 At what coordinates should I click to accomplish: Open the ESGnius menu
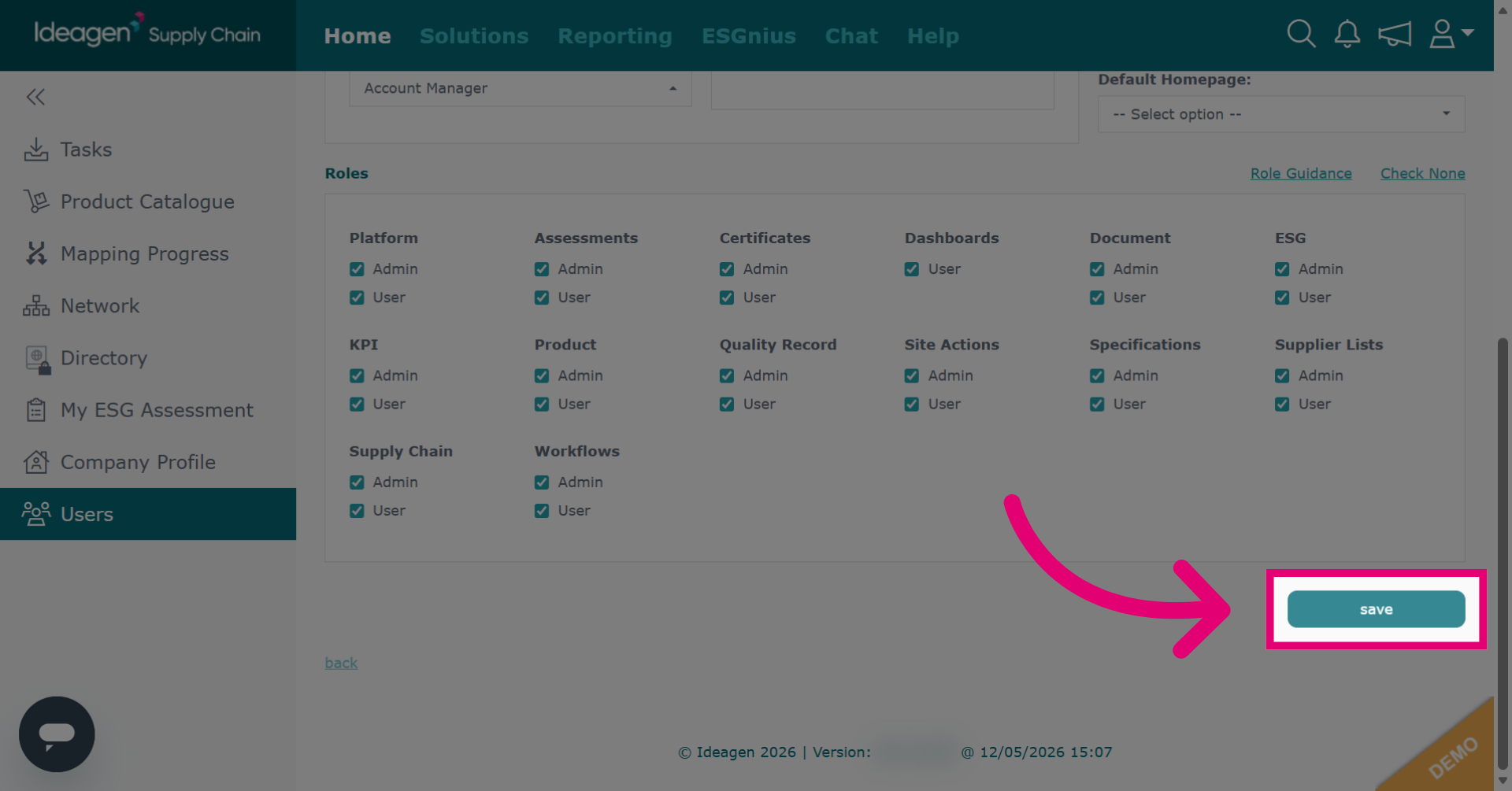coord(749,36)
